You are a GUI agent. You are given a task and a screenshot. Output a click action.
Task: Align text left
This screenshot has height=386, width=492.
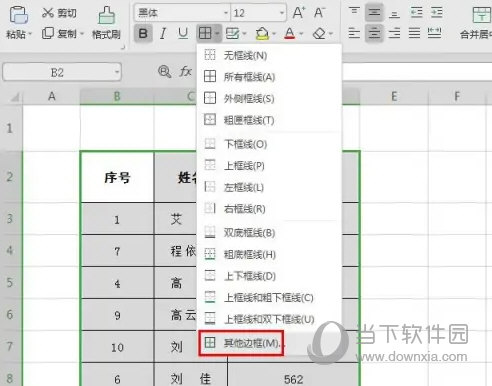(354, 33)
